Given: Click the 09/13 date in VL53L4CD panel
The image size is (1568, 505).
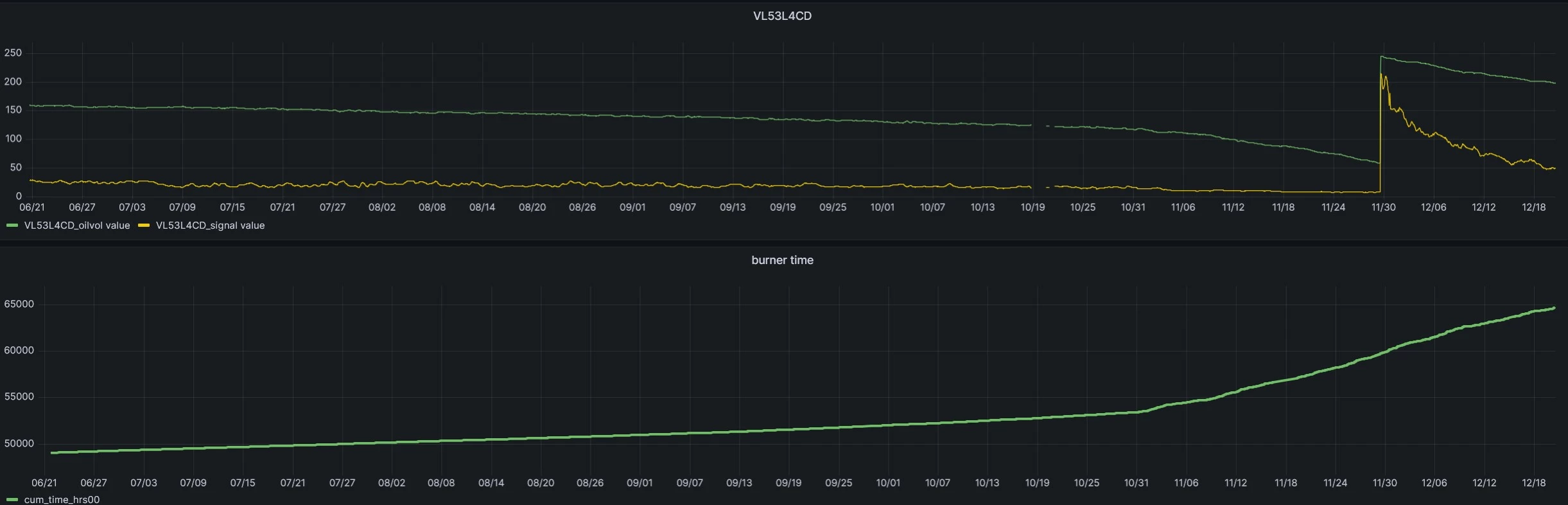Looking at the screenshot, I should pyautogui.click(x=733, y=208).
